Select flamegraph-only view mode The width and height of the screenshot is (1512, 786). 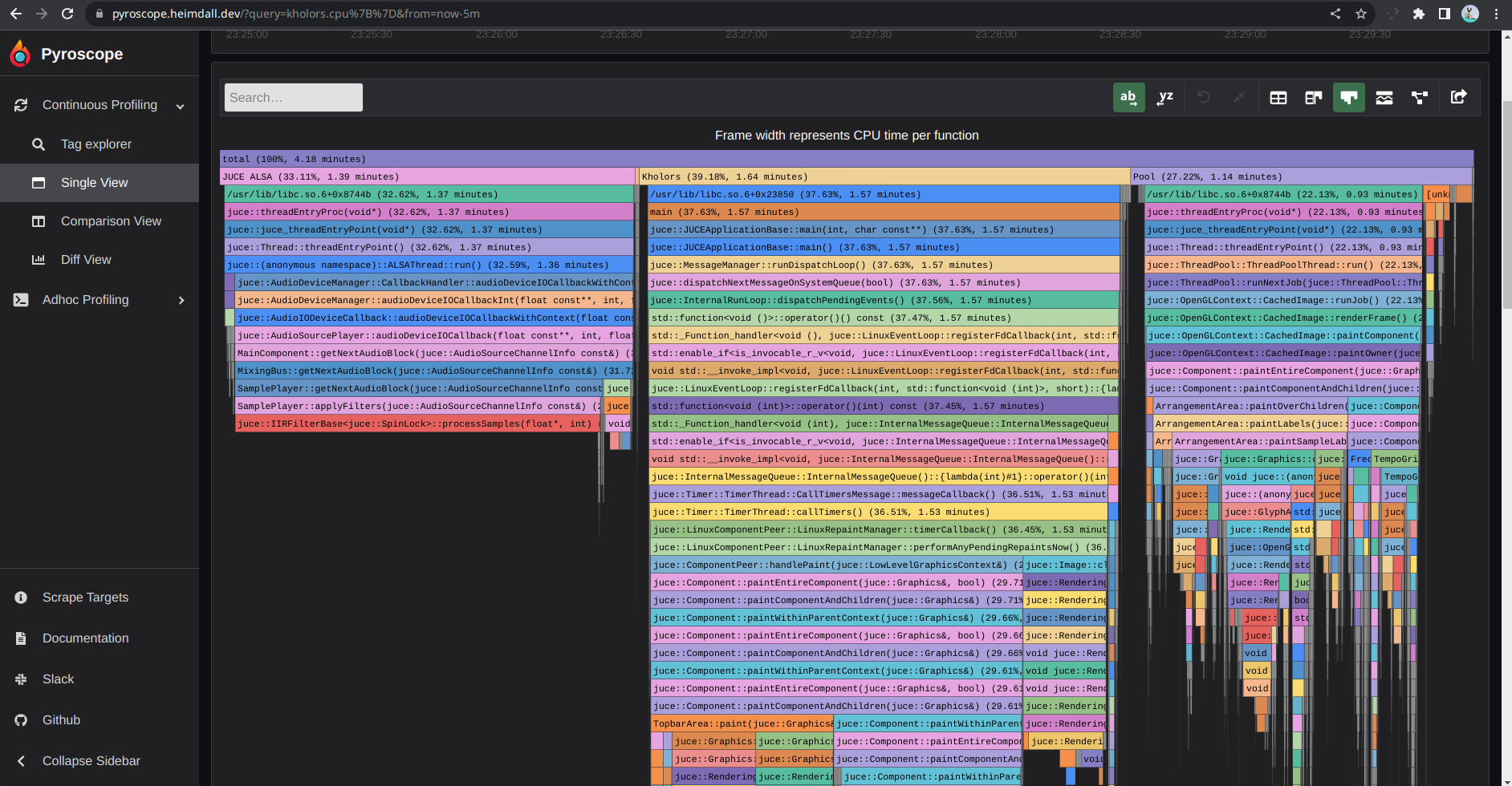click(1349, 98)
